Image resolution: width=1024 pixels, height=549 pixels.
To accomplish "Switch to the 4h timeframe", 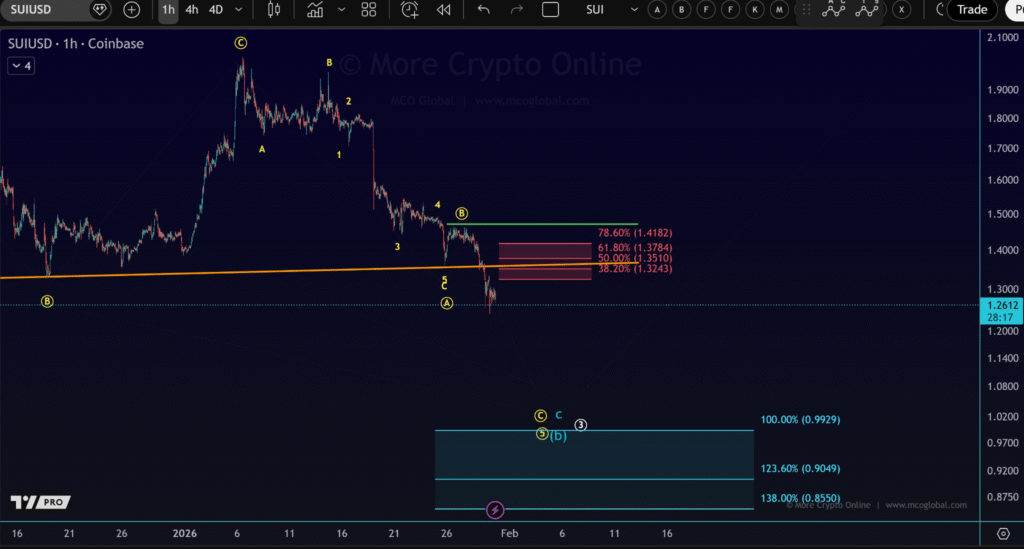I will [x=191, y=10].
